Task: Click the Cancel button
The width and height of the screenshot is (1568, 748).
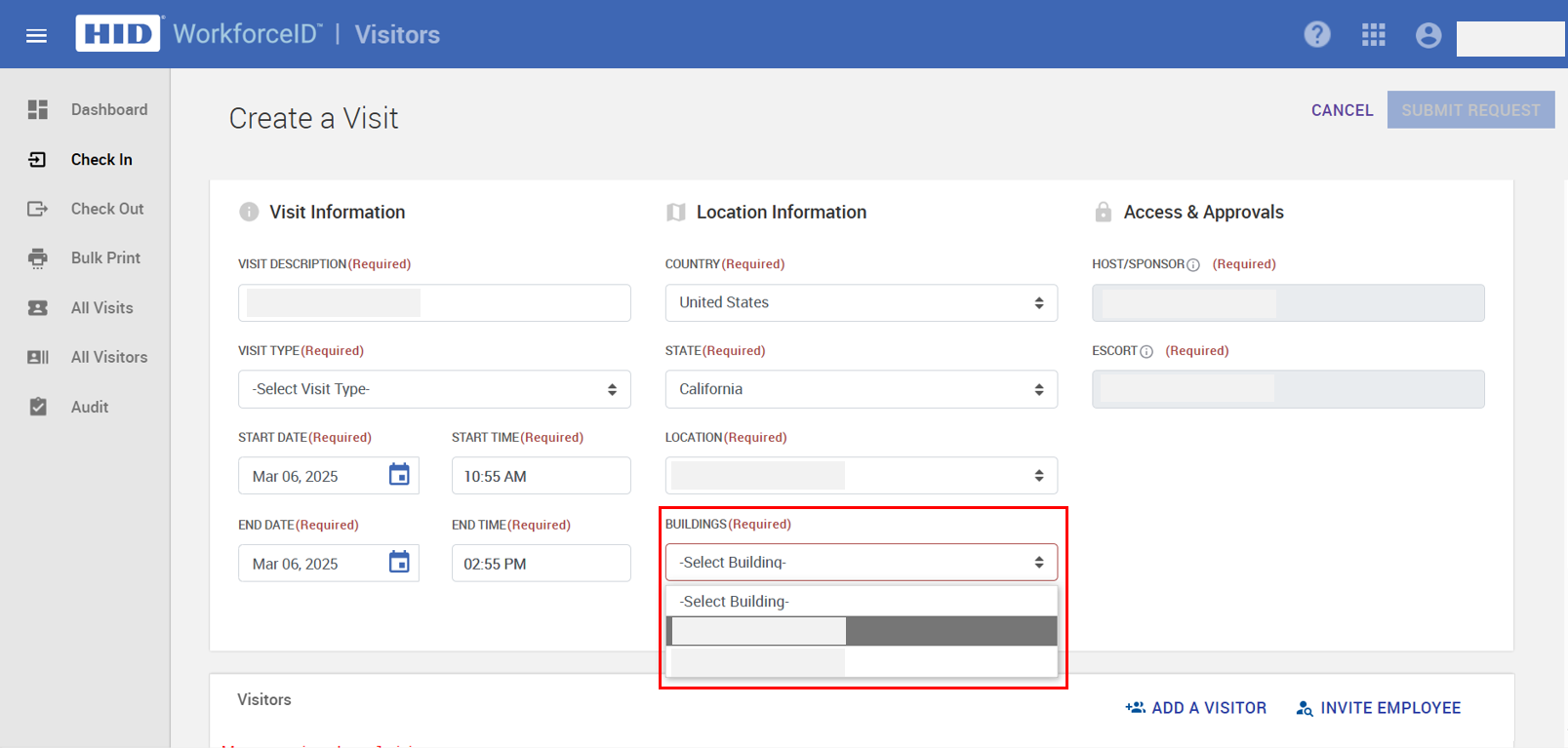Action: click(x=1342, y=110)
